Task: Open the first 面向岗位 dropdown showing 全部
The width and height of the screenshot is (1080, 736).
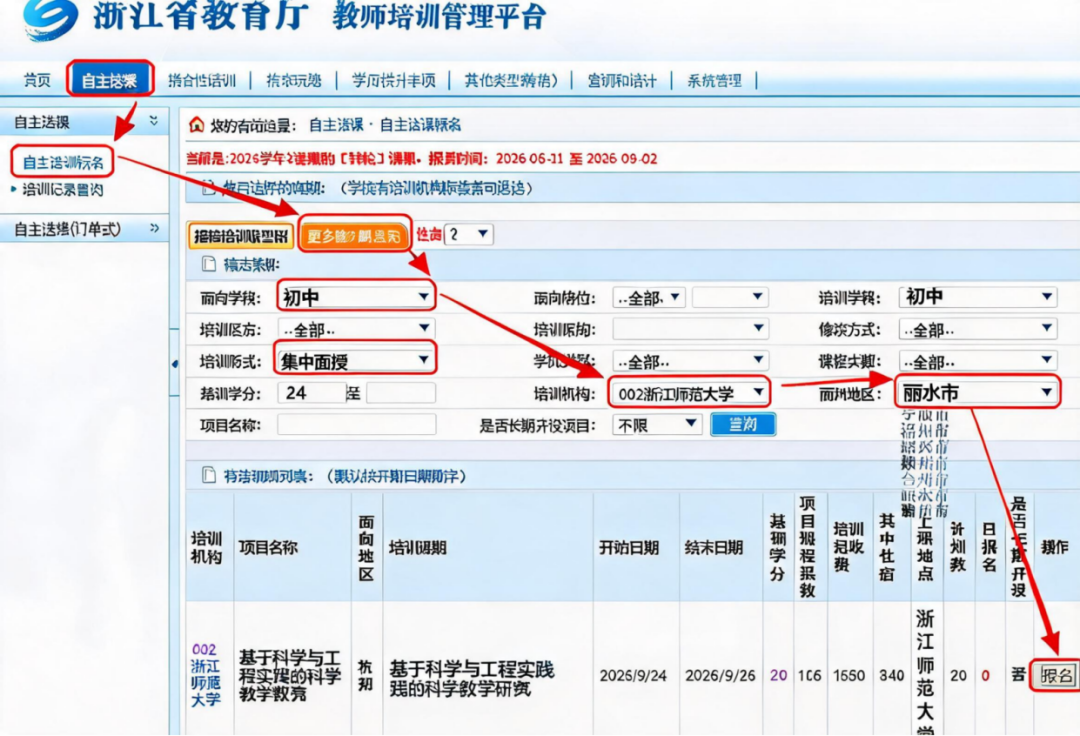Action: point(648,297)
